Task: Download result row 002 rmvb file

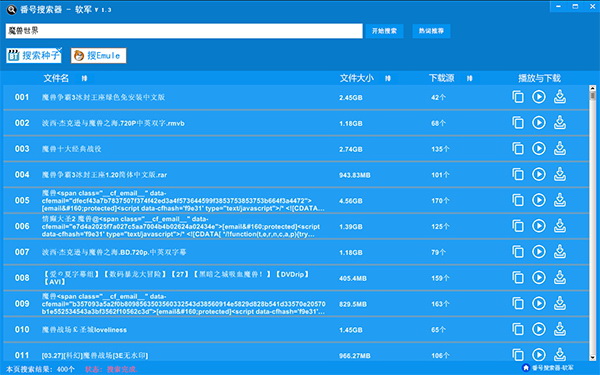Action: [560, 122]
